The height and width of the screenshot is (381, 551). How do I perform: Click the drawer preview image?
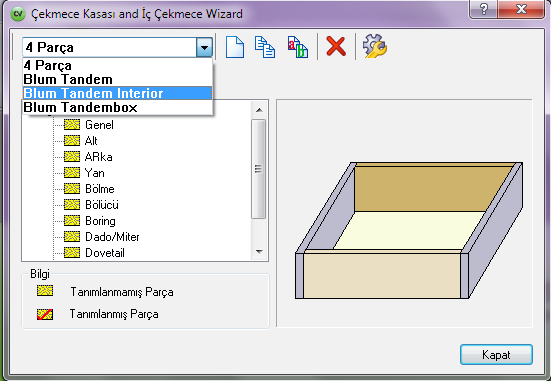[x=409, y=230]
